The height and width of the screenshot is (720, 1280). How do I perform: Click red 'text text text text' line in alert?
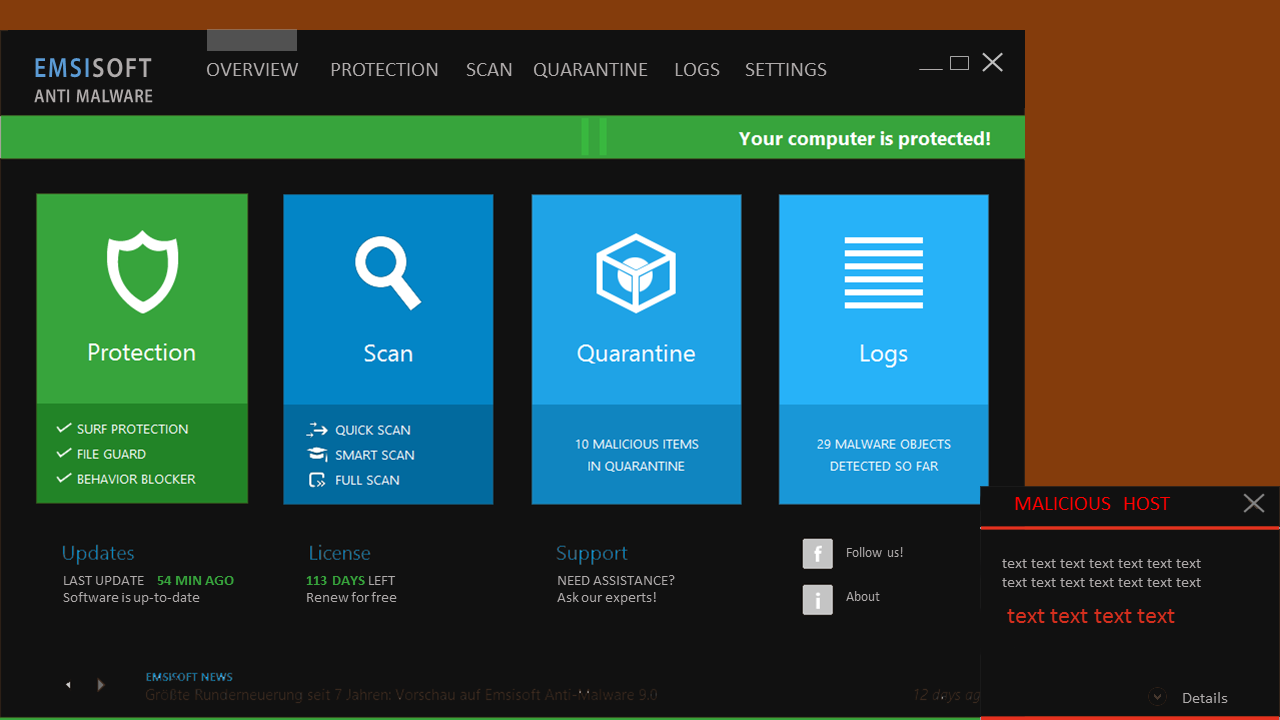(1091, 616)
